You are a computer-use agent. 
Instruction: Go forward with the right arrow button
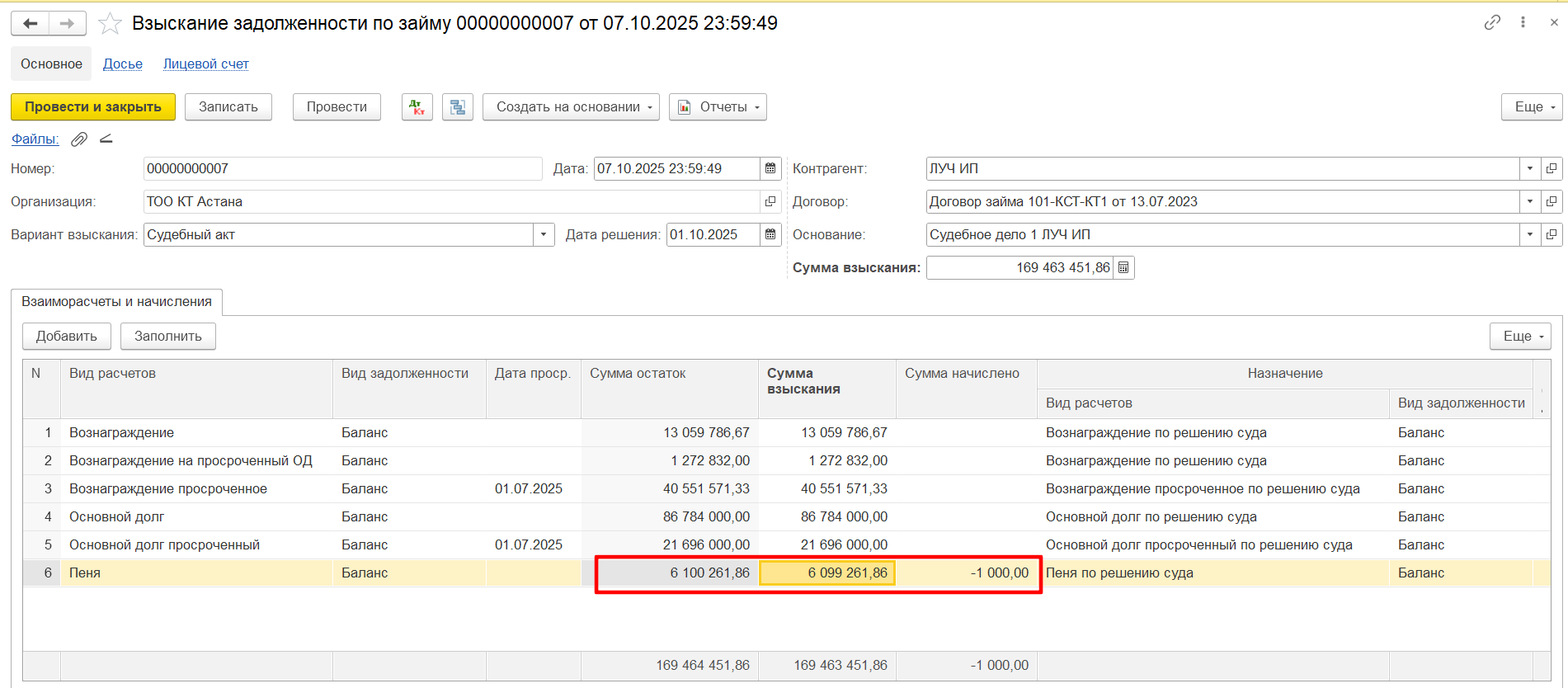[68, 23]
